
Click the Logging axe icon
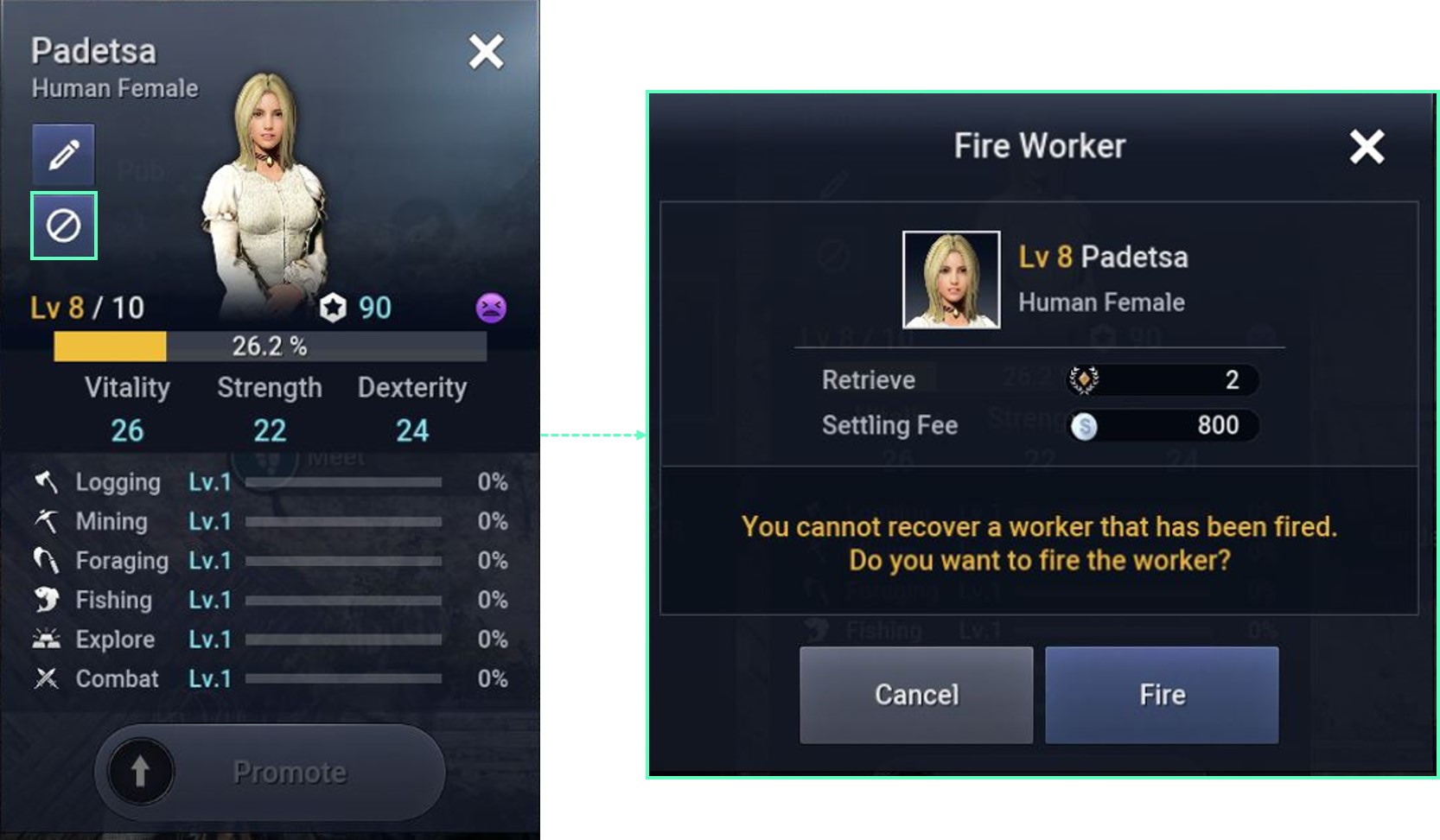tap(46, 482)
